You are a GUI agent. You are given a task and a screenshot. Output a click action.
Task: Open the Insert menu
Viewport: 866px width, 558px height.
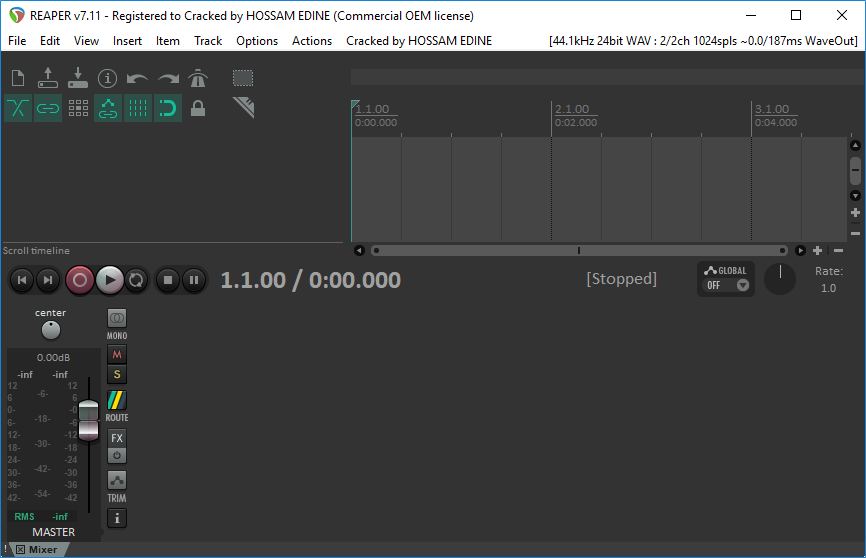click(x=127, y=41)
